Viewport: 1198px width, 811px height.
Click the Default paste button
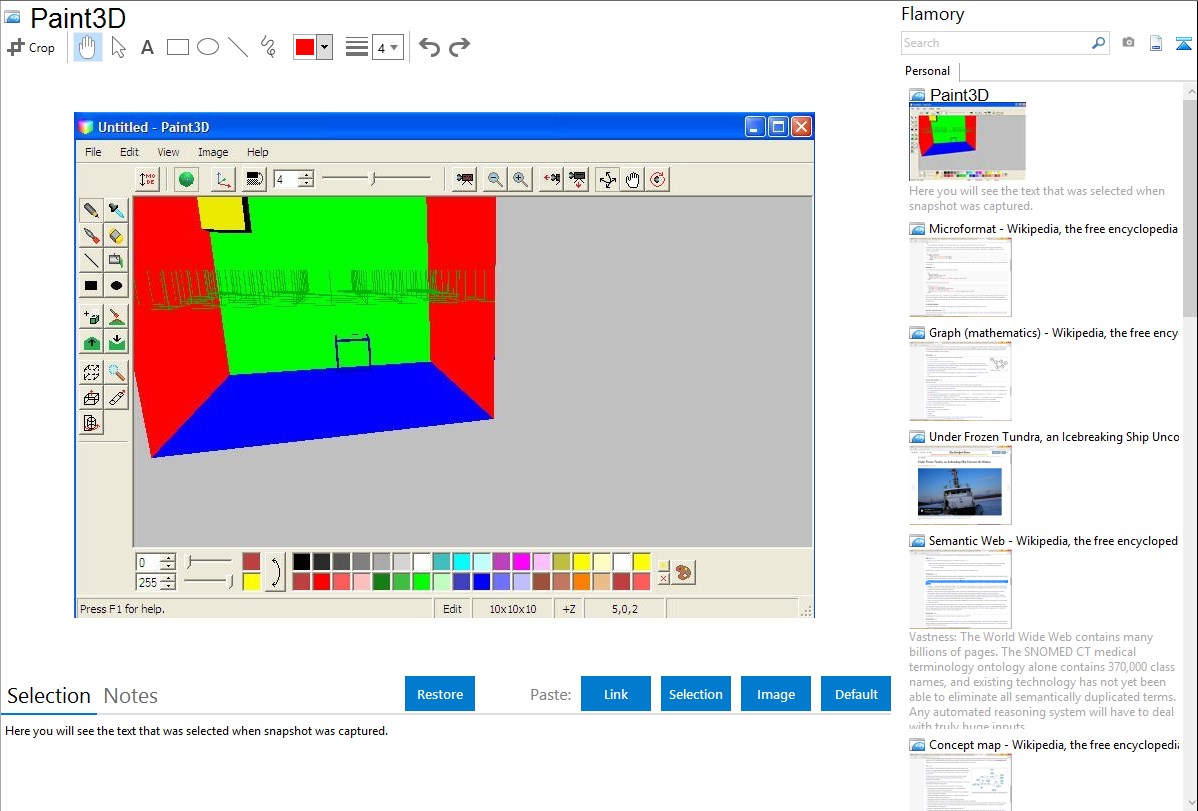pos(856,694)
